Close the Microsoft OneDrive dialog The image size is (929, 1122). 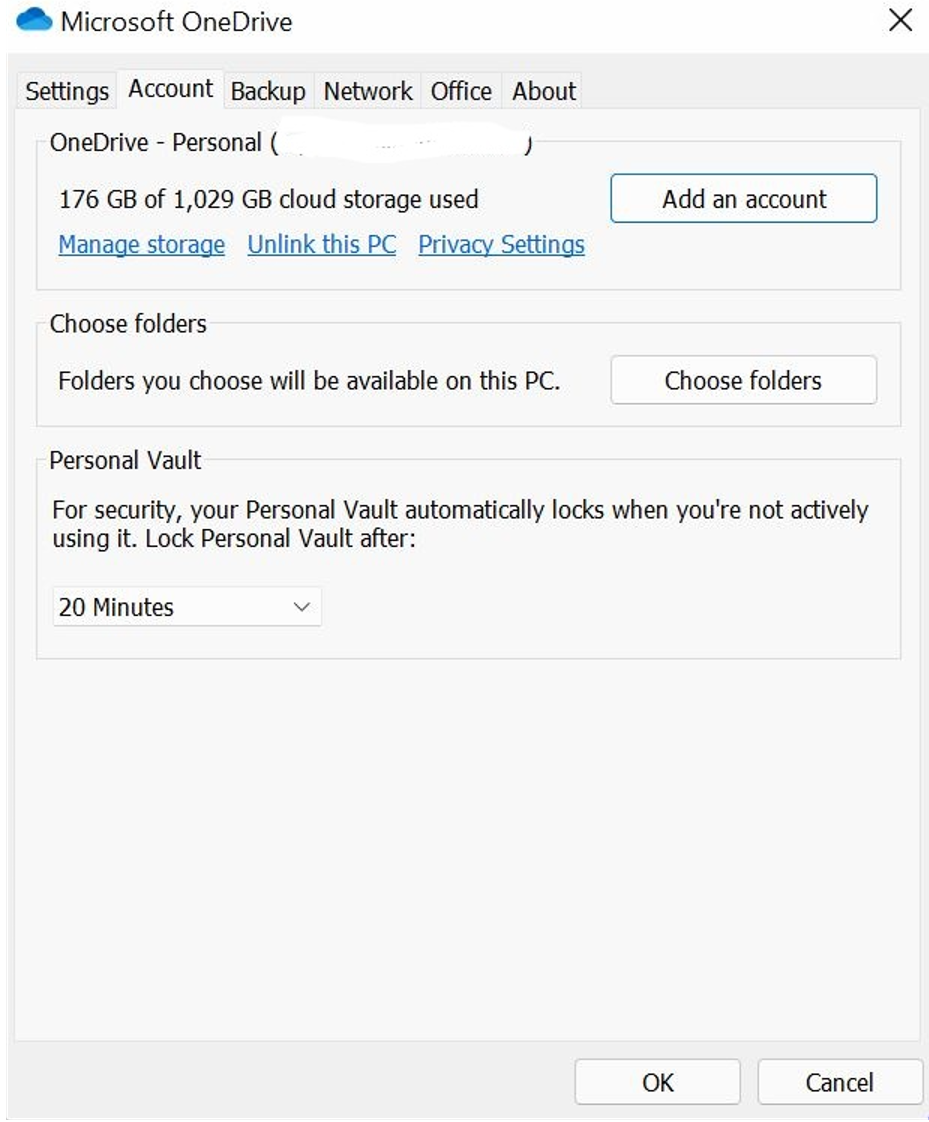click(900, 20)
